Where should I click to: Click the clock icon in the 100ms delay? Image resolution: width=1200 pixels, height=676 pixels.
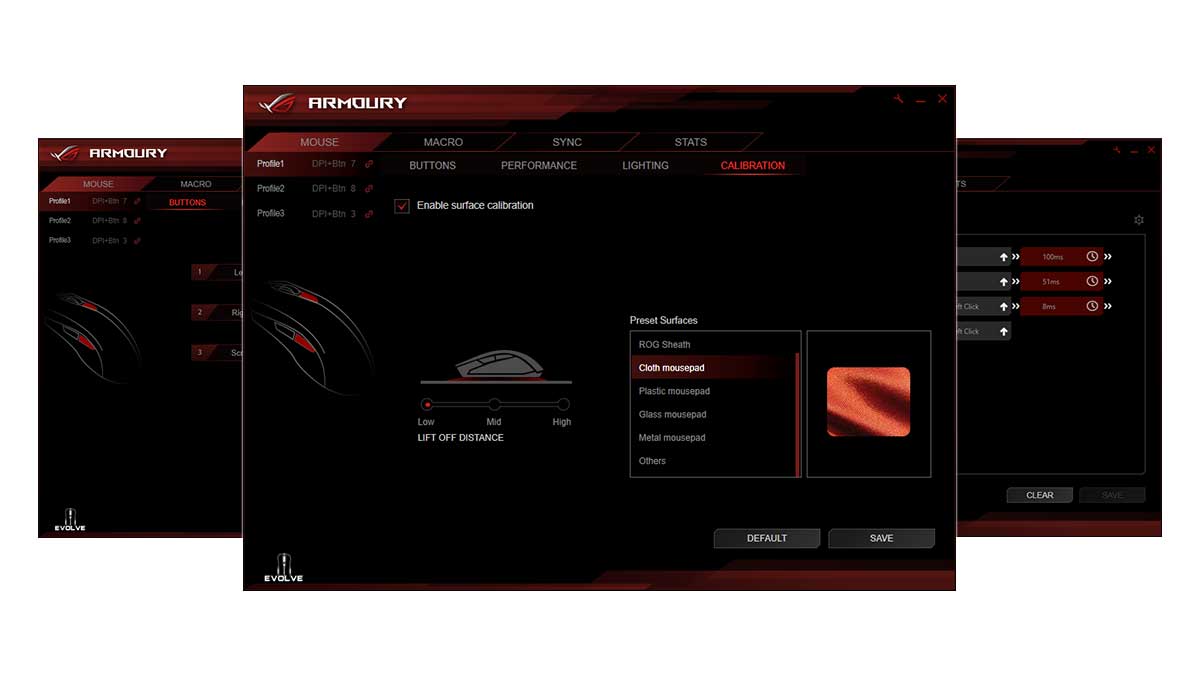(1092, 257)
